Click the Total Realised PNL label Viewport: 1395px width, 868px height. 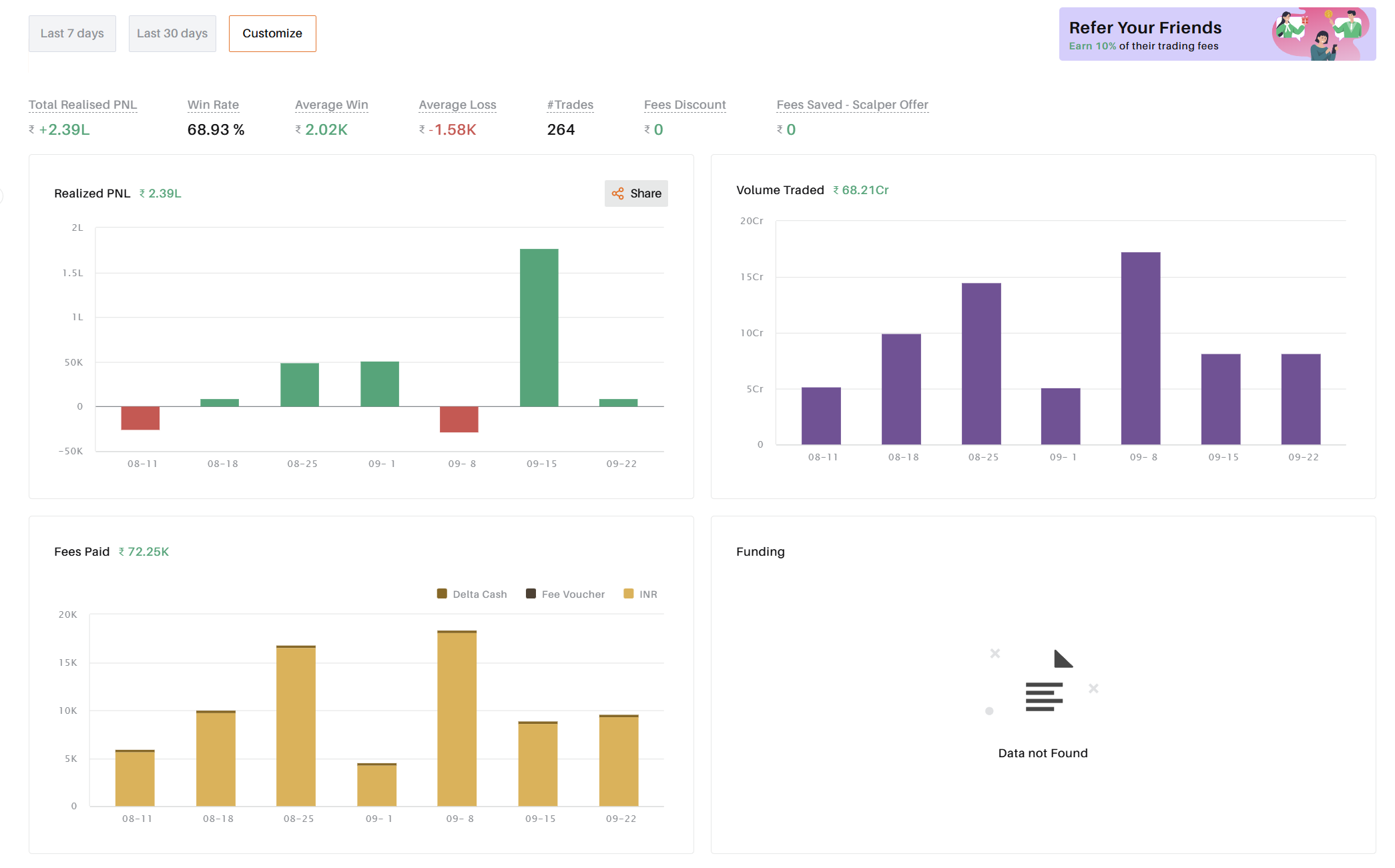click(x=83, y=105)
